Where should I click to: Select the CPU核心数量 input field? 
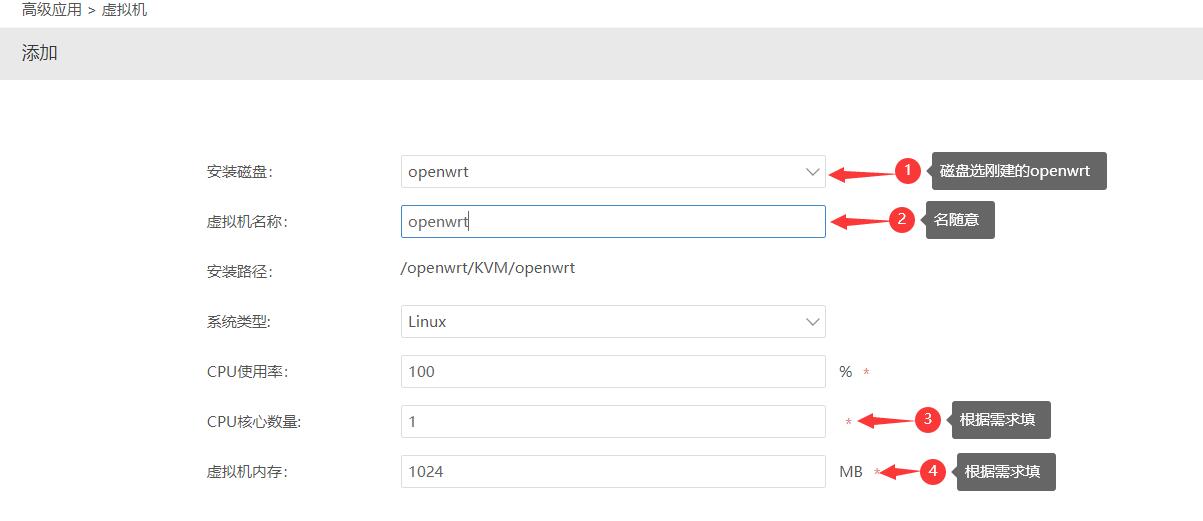612,422
